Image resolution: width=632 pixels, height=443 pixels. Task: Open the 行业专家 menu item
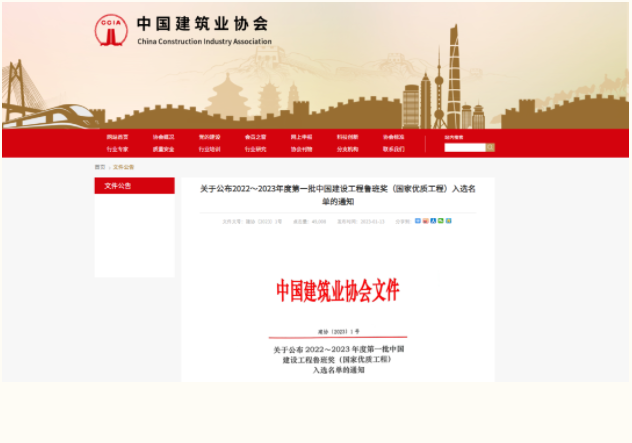[117, 149]
